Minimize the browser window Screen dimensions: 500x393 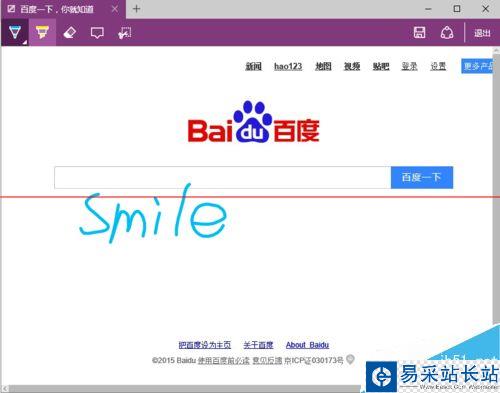coord(429,9)
